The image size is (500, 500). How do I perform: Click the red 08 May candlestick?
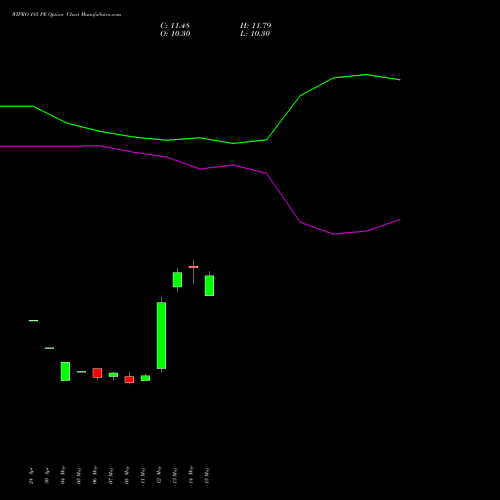tap(129, 379)
